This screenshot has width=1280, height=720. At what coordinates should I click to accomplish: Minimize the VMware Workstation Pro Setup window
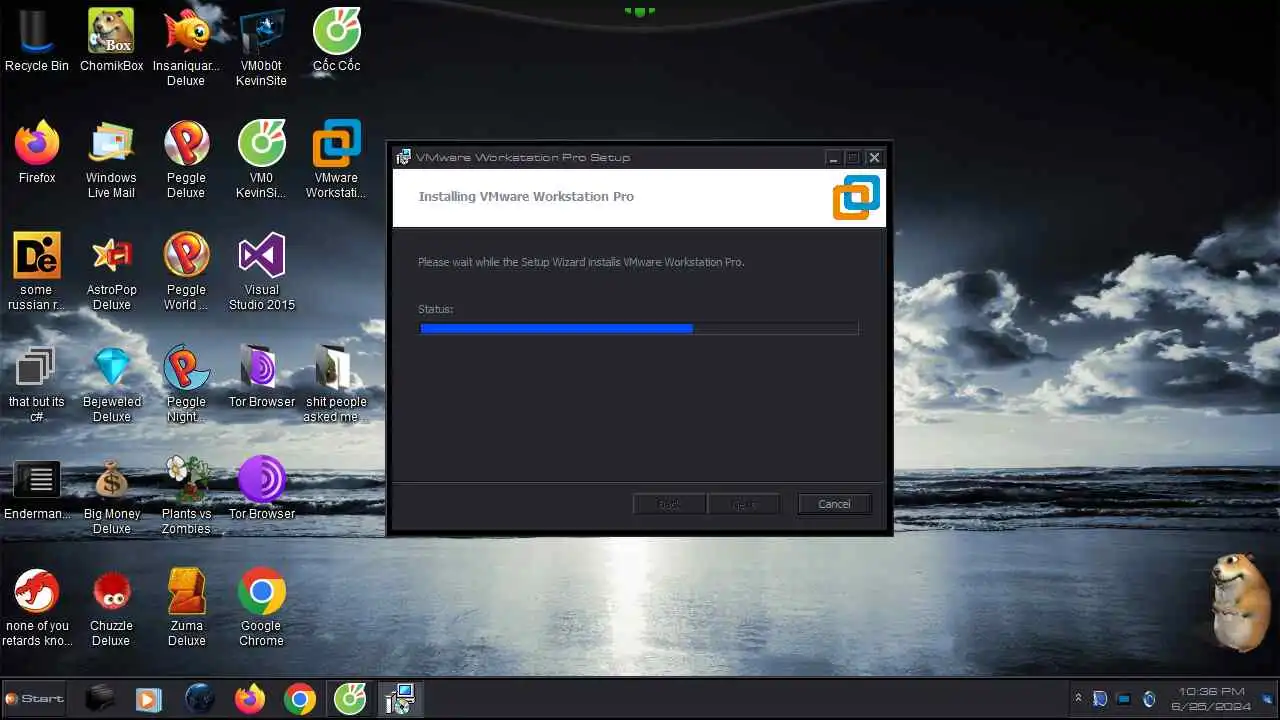click(x=833, y=158)
